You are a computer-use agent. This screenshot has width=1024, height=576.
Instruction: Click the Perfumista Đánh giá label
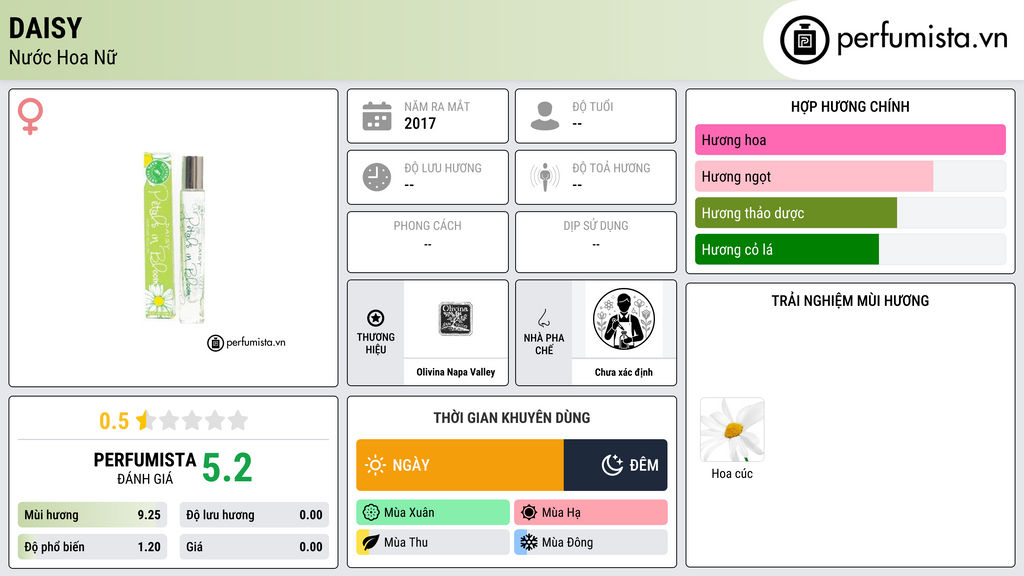point(145,468)
